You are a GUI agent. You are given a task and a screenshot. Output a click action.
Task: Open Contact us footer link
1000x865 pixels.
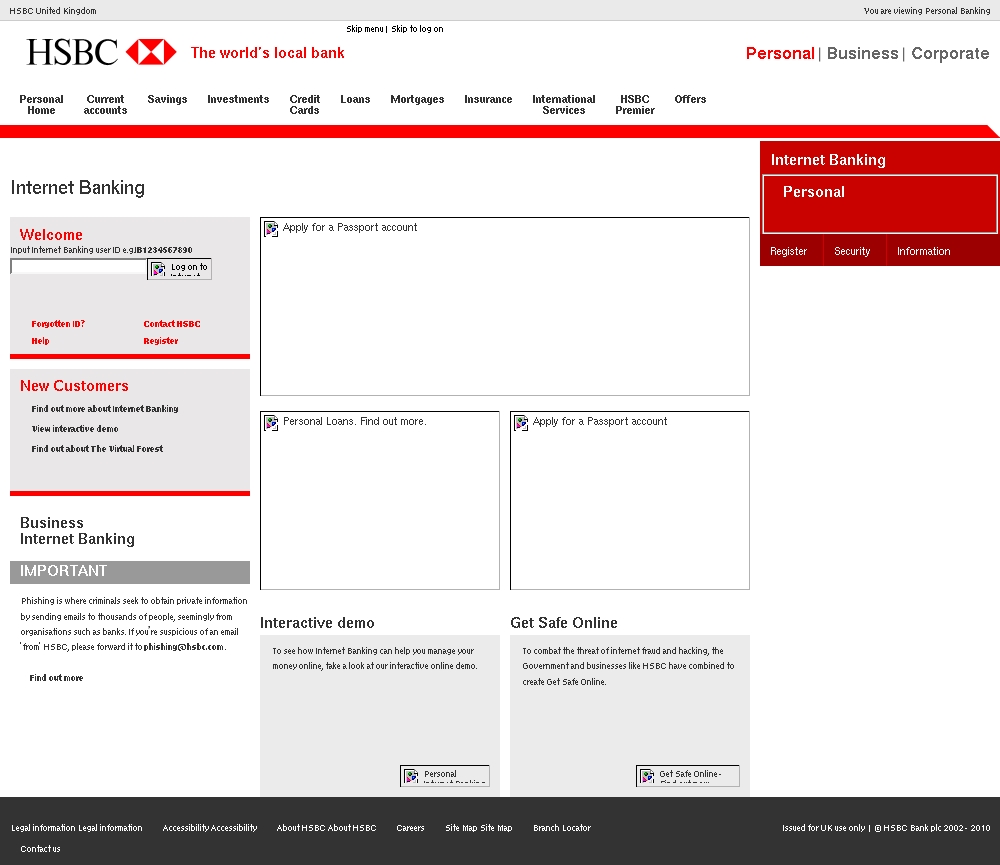[40, 849]
